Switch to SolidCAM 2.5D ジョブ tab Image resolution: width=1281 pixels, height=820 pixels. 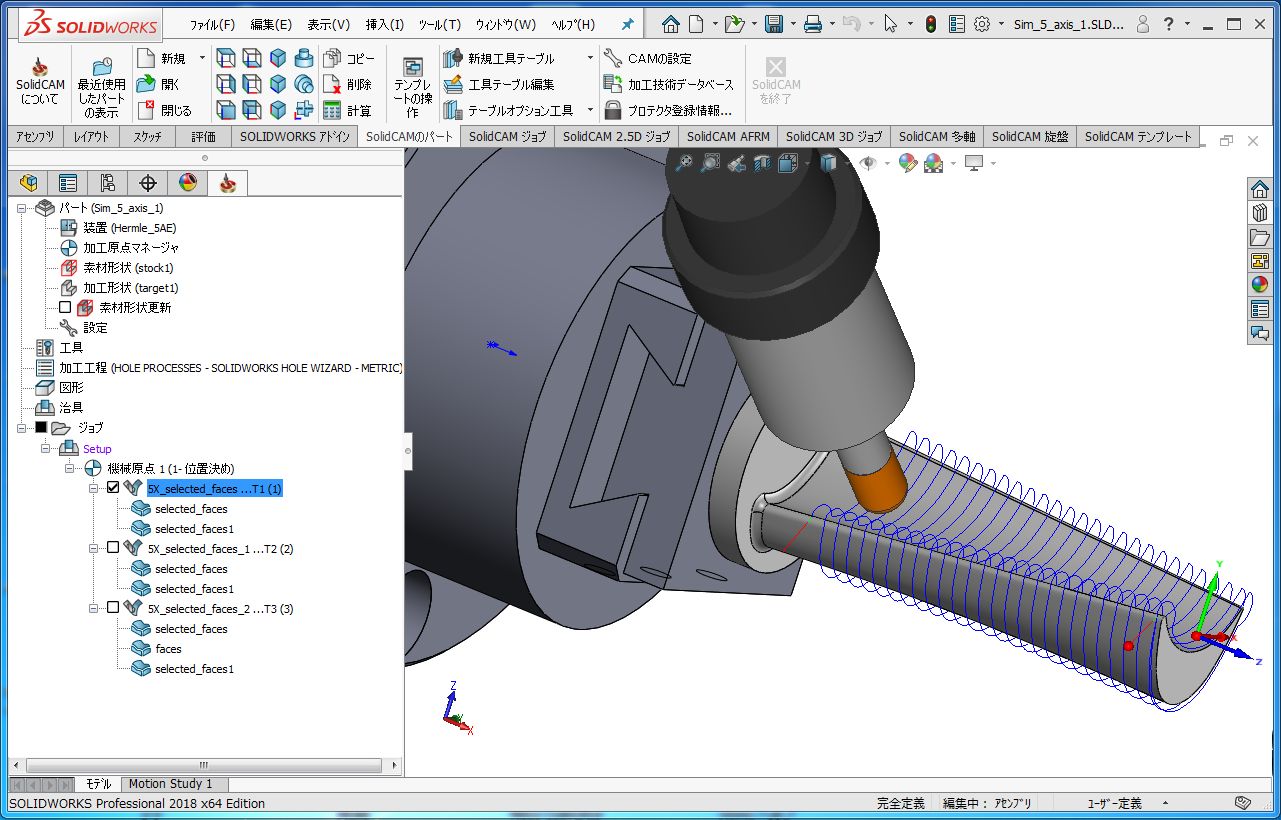(616, 137)
